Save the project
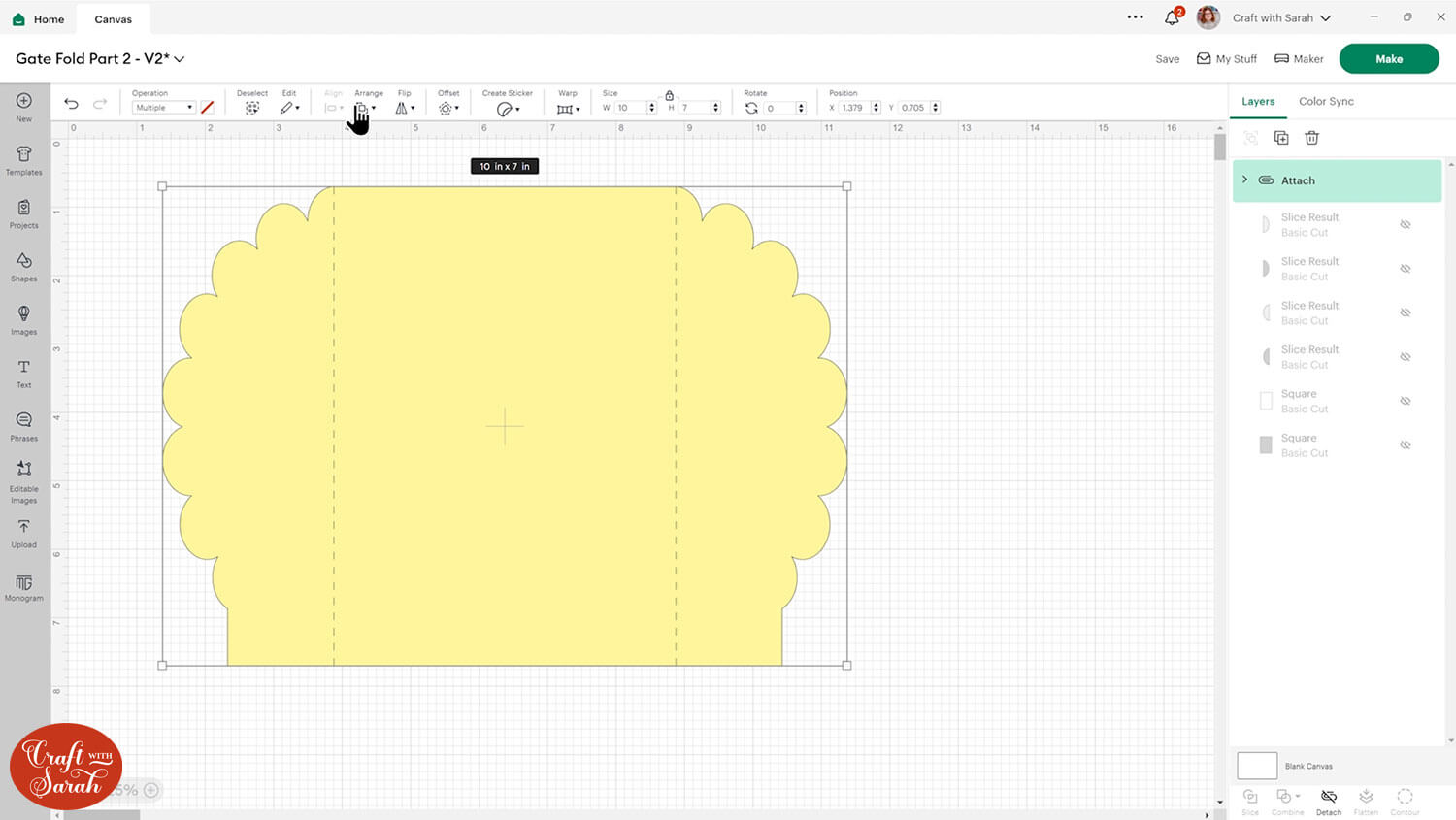Screen dimensions: 1456x820 pos(1167,59)
